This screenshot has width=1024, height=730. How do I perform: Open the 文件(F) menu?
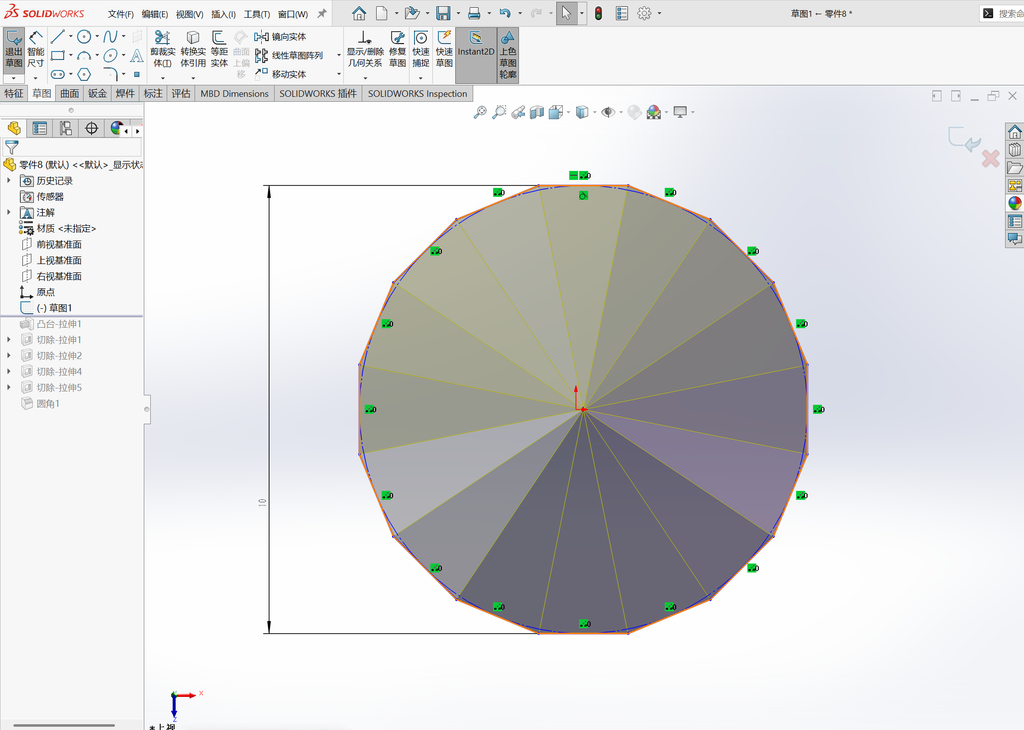[x=120, y=14]
